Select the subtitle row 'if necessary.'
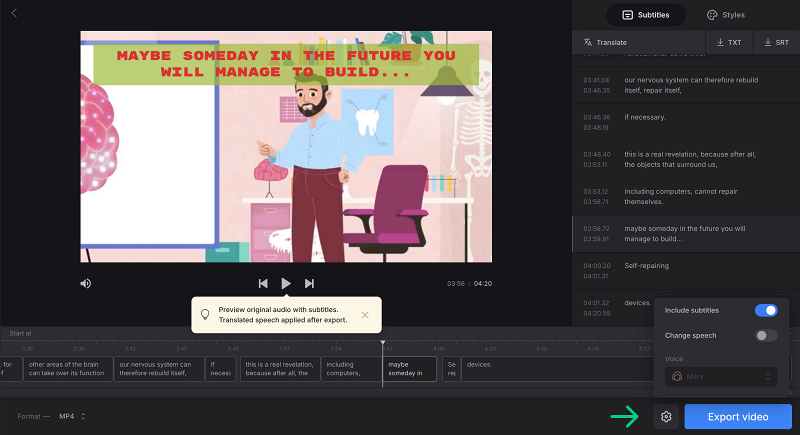This screenshot has height=435, width=800. [686, 122]
